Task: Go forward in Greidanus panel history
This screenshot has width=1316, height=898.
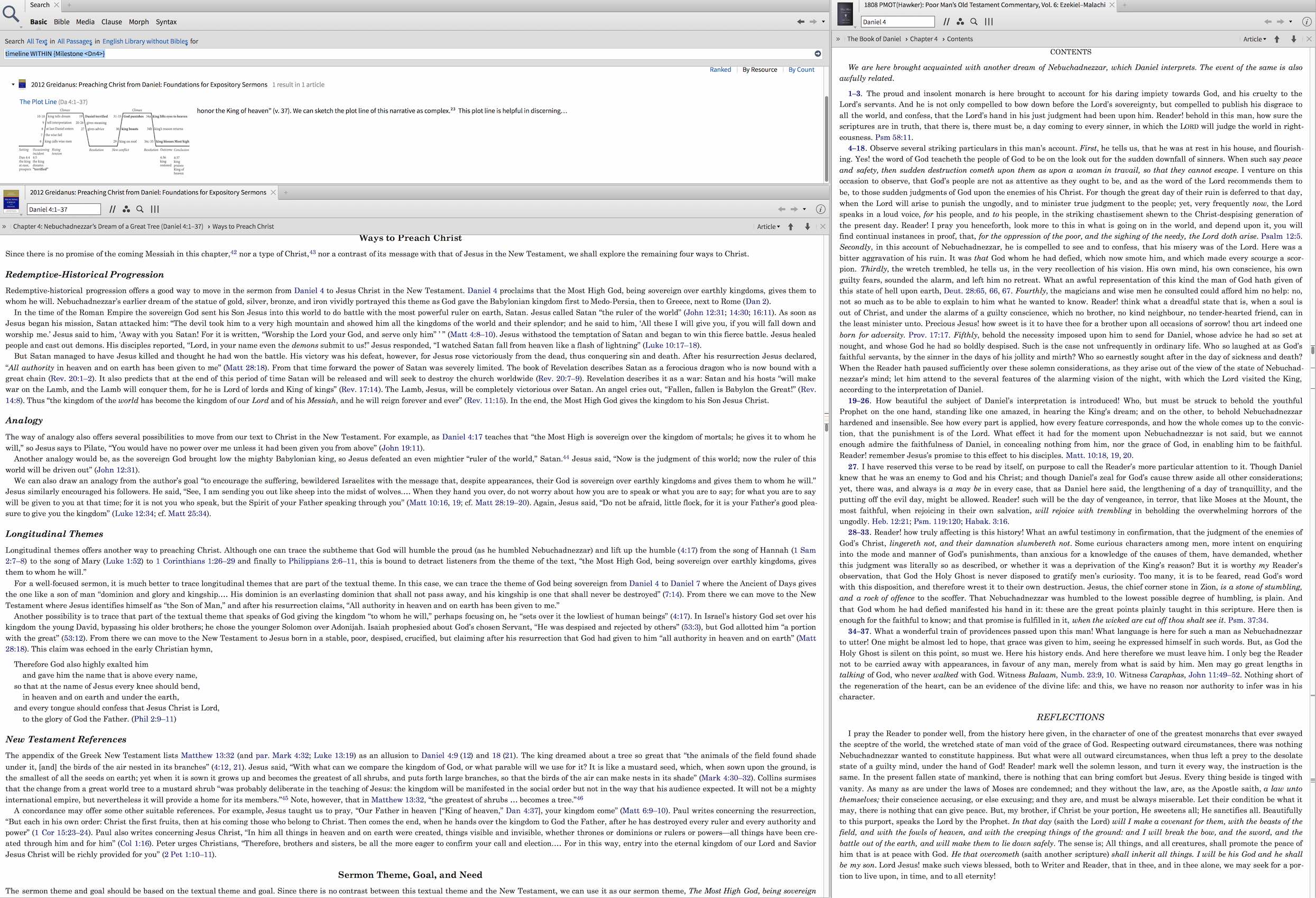Action: click(794, 209)
